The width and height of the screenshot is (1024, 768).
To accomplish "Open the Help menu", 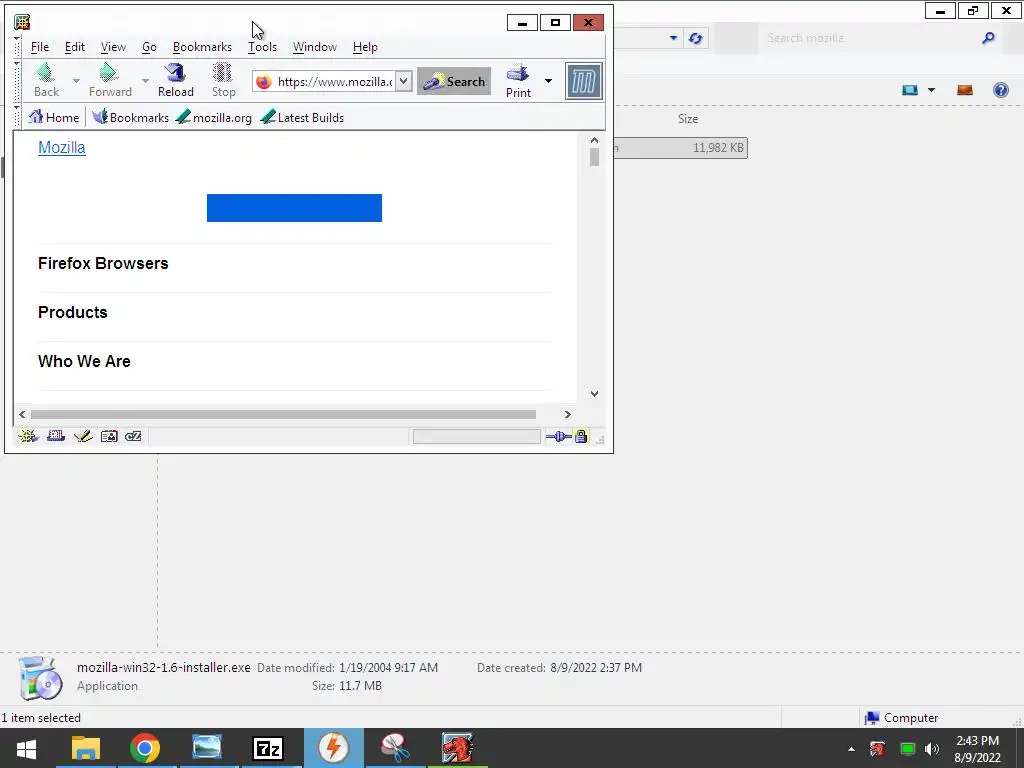I will (365, 47).
